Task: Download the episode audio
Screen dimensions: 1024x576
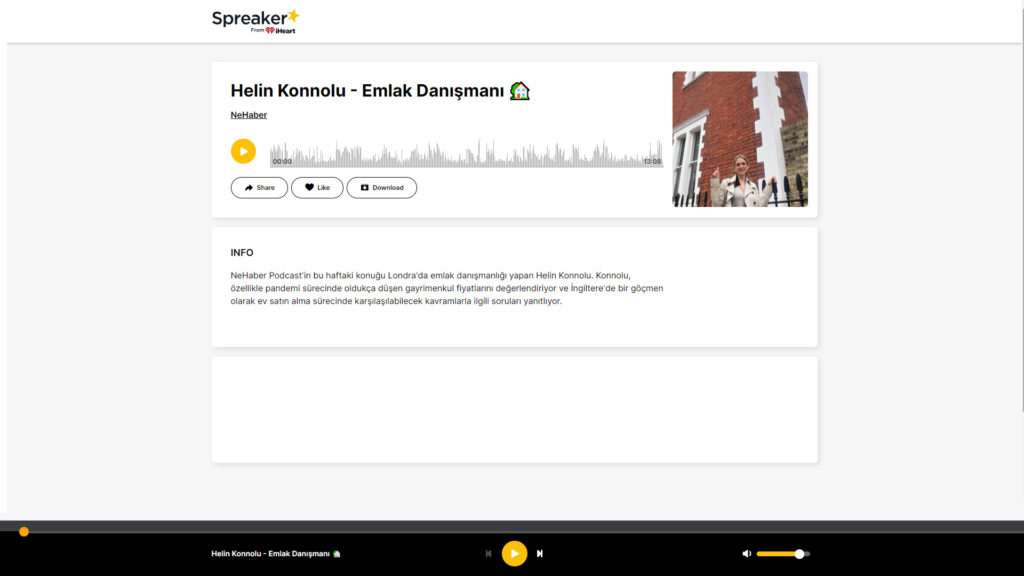Action: [381, 187]
